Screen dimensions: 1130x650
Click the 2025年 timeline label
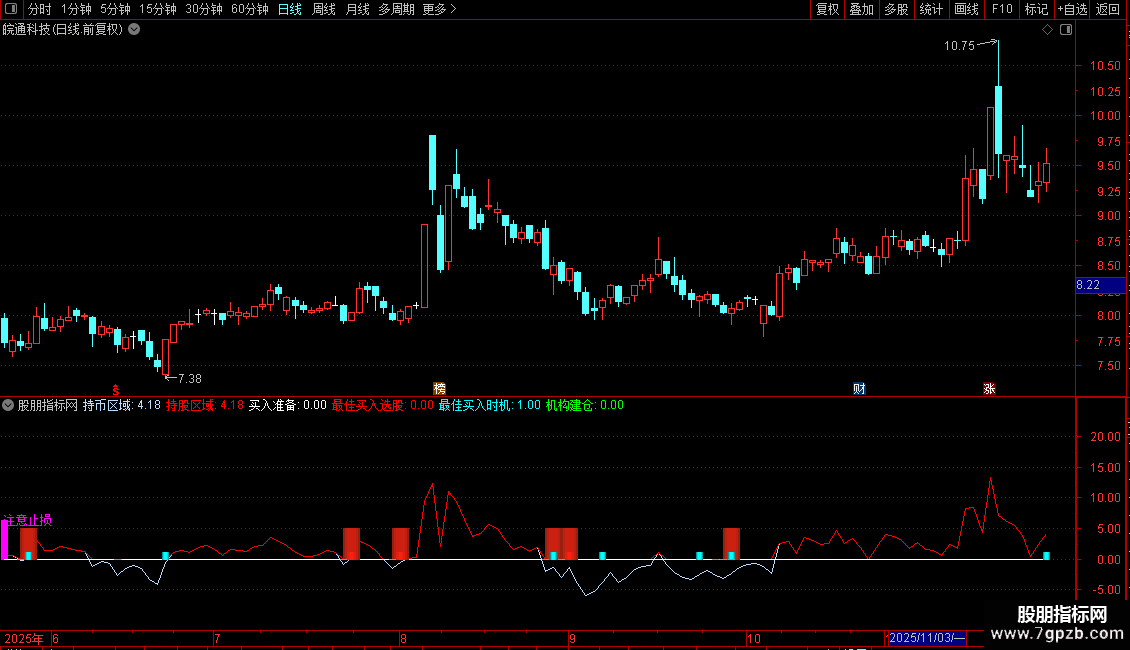click(x=24, y=638)
